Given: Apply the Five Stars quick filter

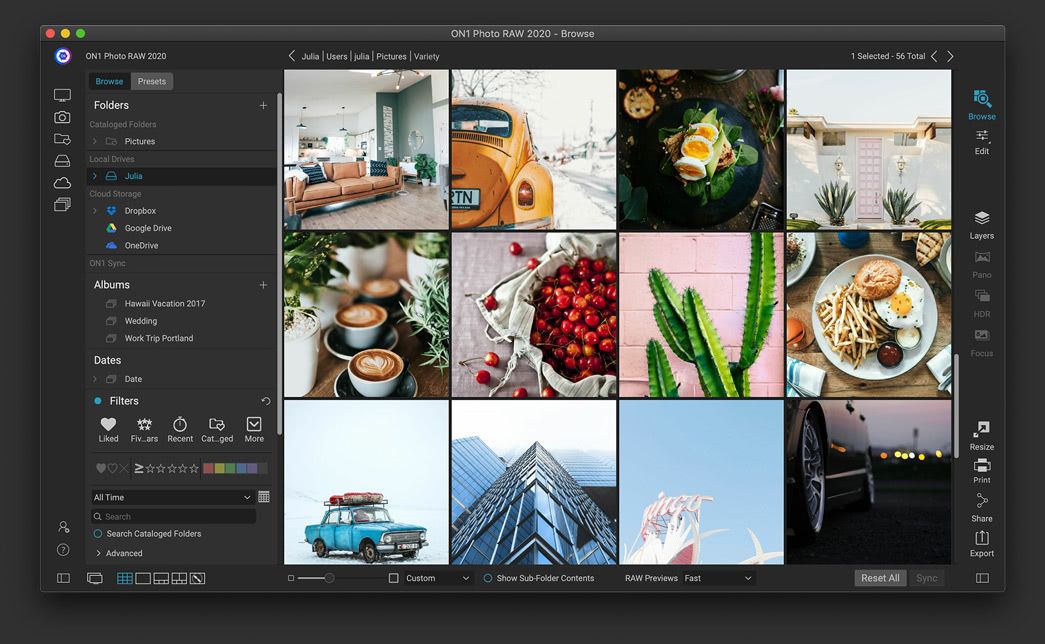Looking at the screenshot, I should click(144, 430).
